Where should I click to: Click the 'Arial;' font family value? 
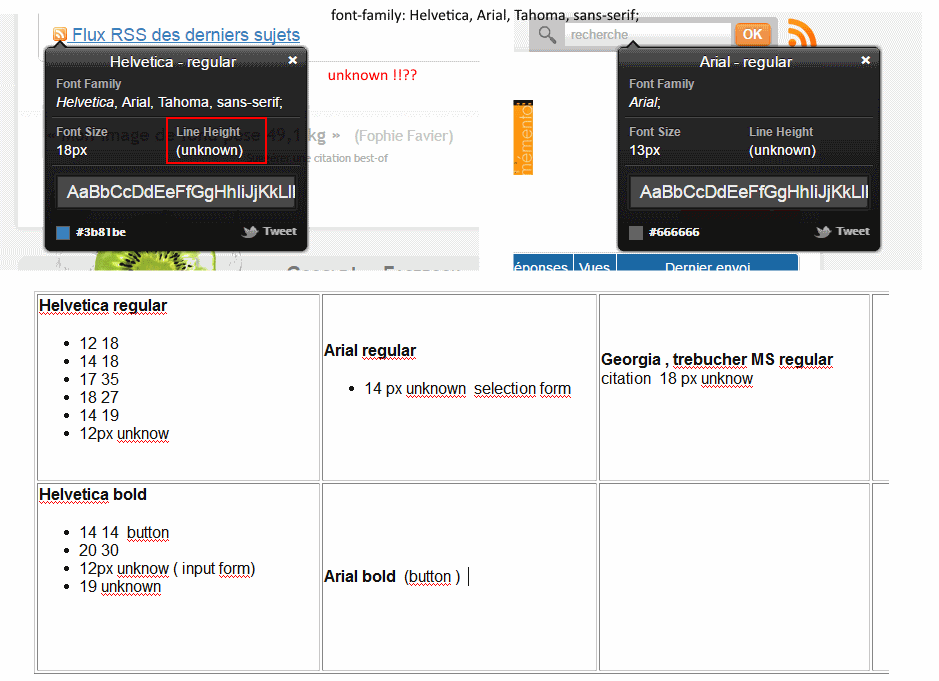[644, 102]
